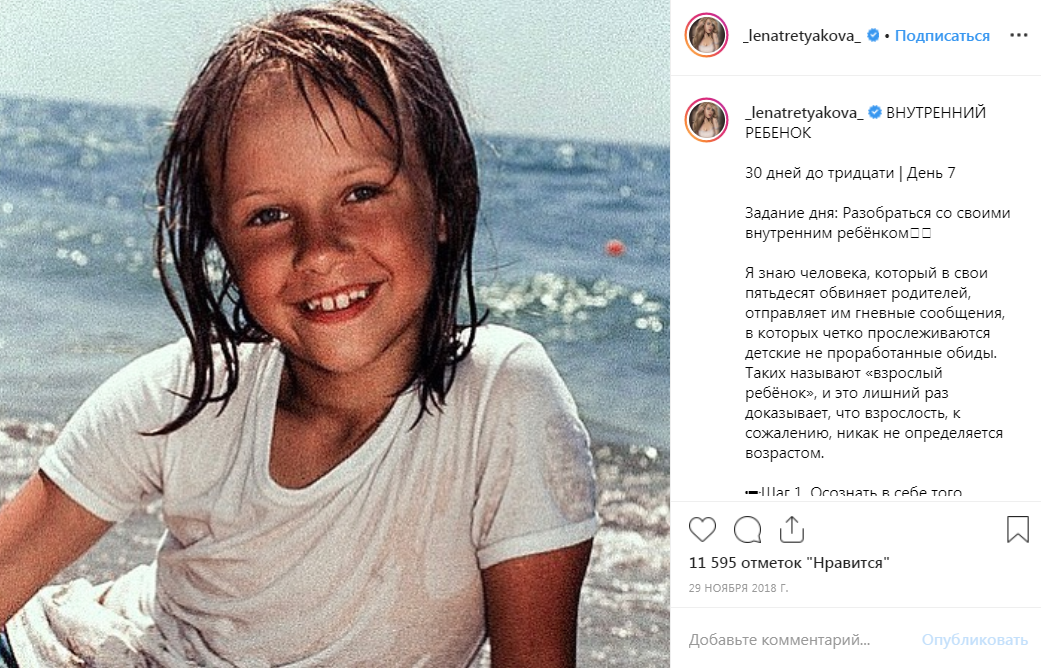Share the post using the share icon
This screenshot has height=668, width=1041.
(791, 529)
